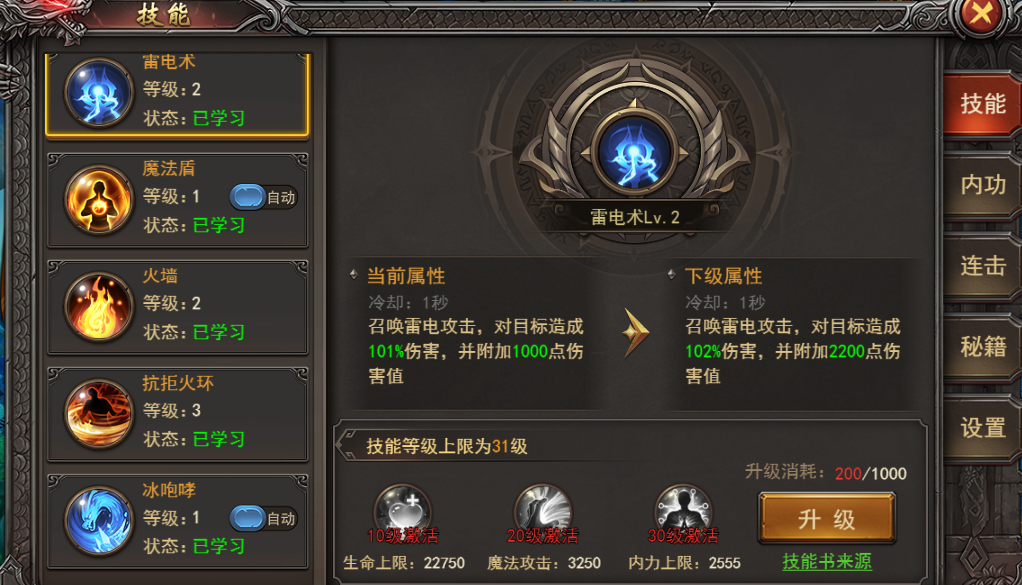Viewport: 1022px width, 585px height.
Task: Select the 魔法盾 skill icon
Action: [99, 199]
